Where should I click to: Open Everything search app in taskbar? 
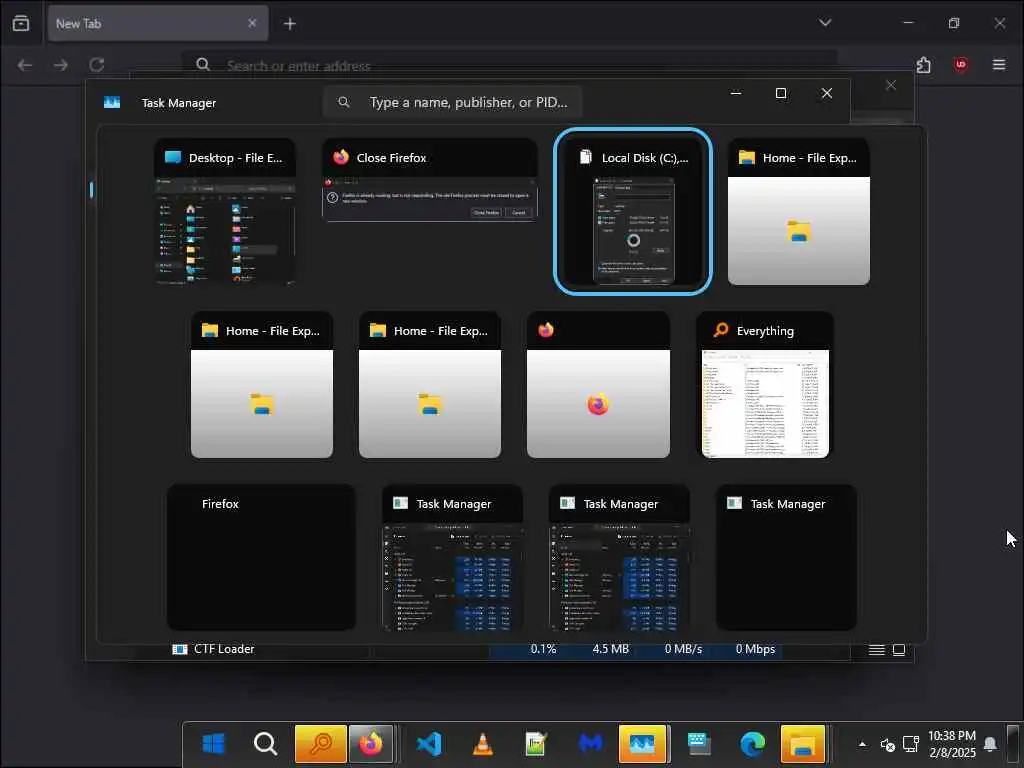(x=320, y=743)
